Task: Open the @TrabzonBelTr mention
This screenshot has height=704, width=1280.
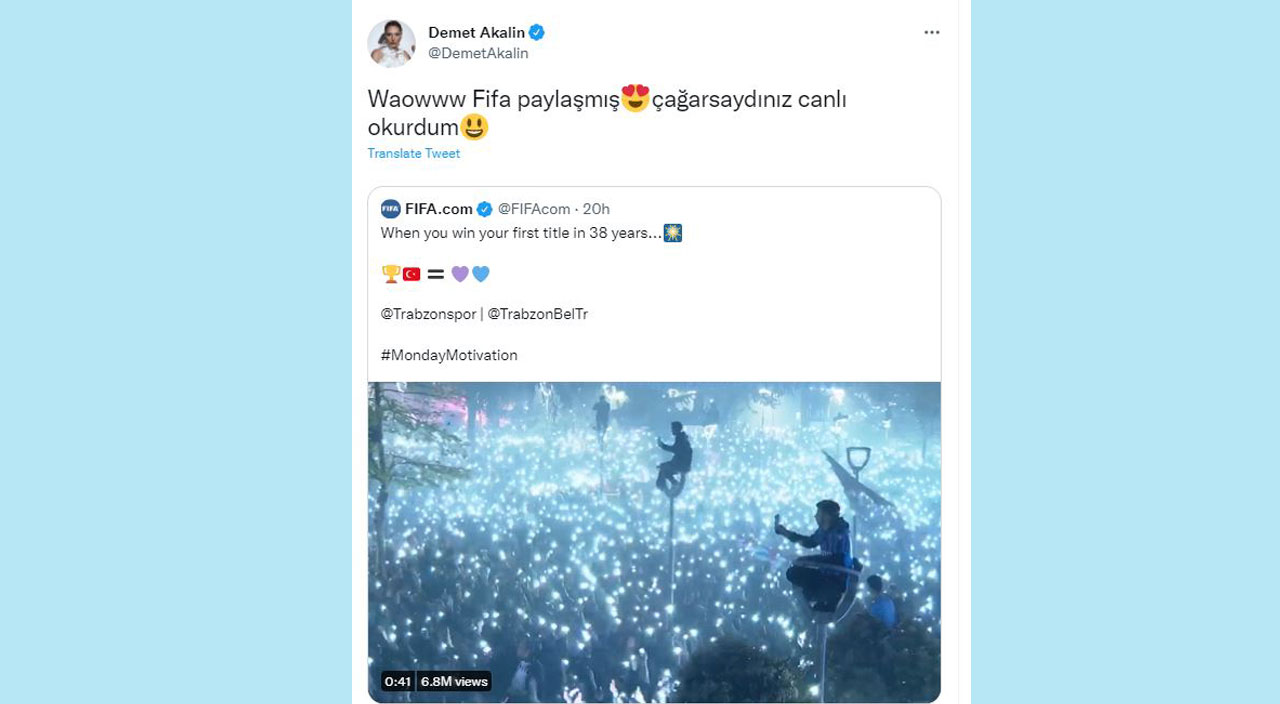Action: [538, 313]
